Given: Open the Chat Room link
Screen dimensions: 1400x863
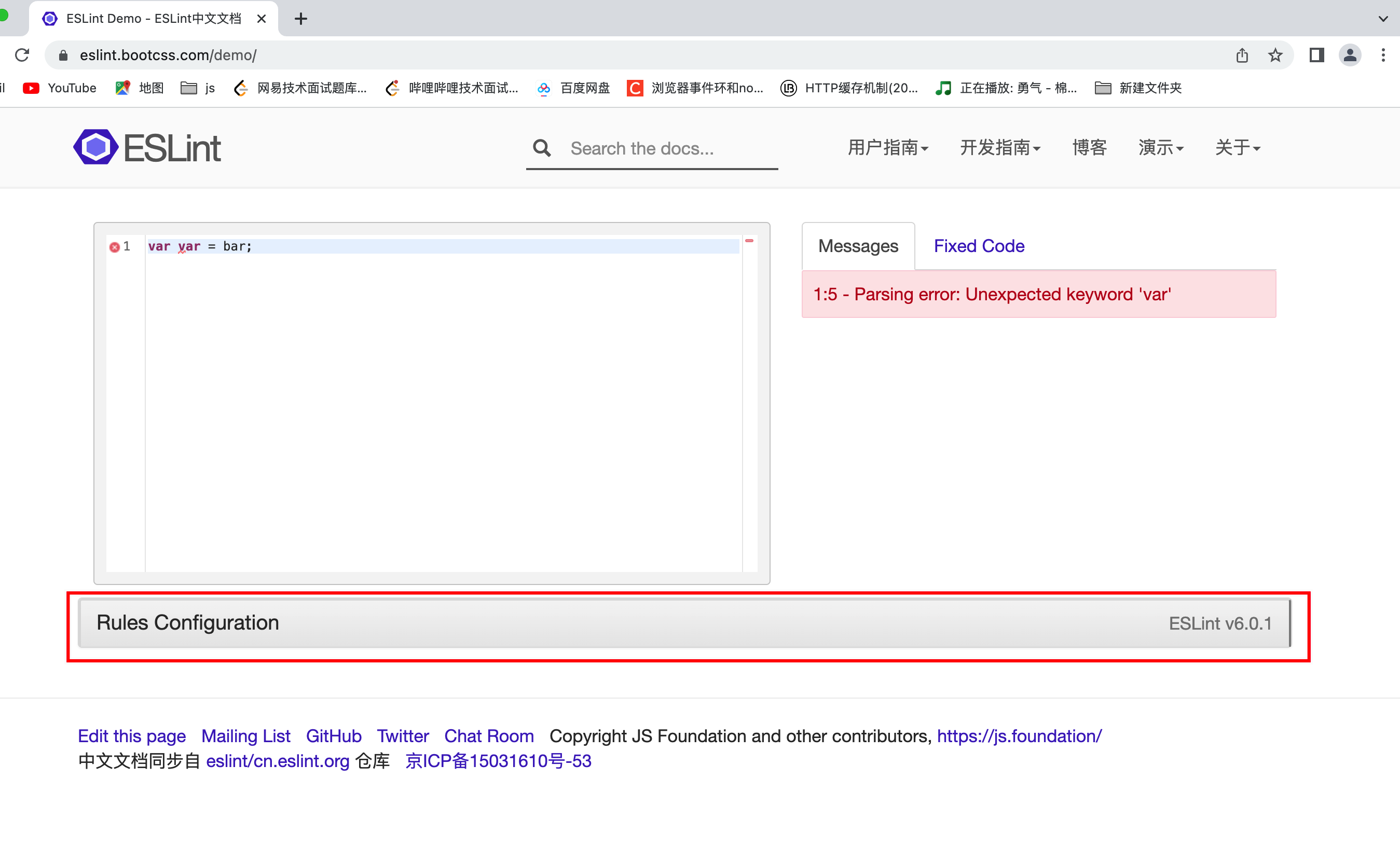Looking at the screenshot, I should (489, 736).
